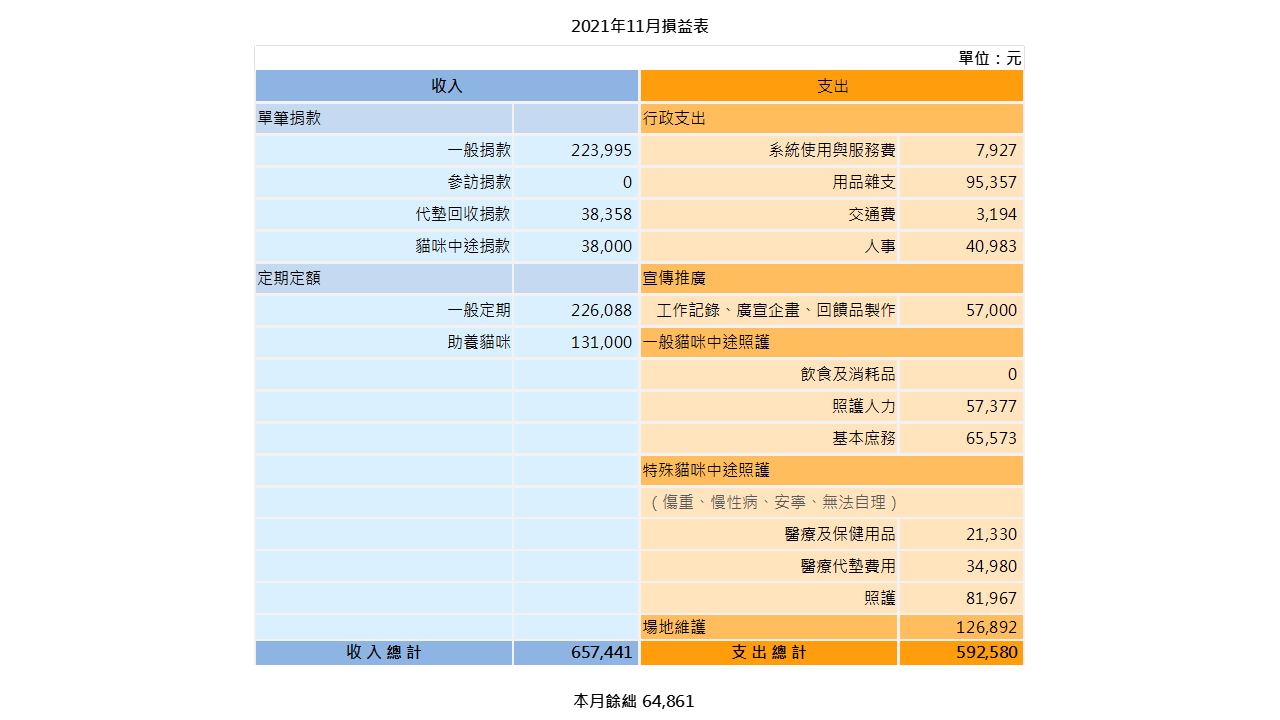The height and width of the screenshot is (720, 1280).
Task: Click the 一般定期 label
Action: click(x=479, y=310)
